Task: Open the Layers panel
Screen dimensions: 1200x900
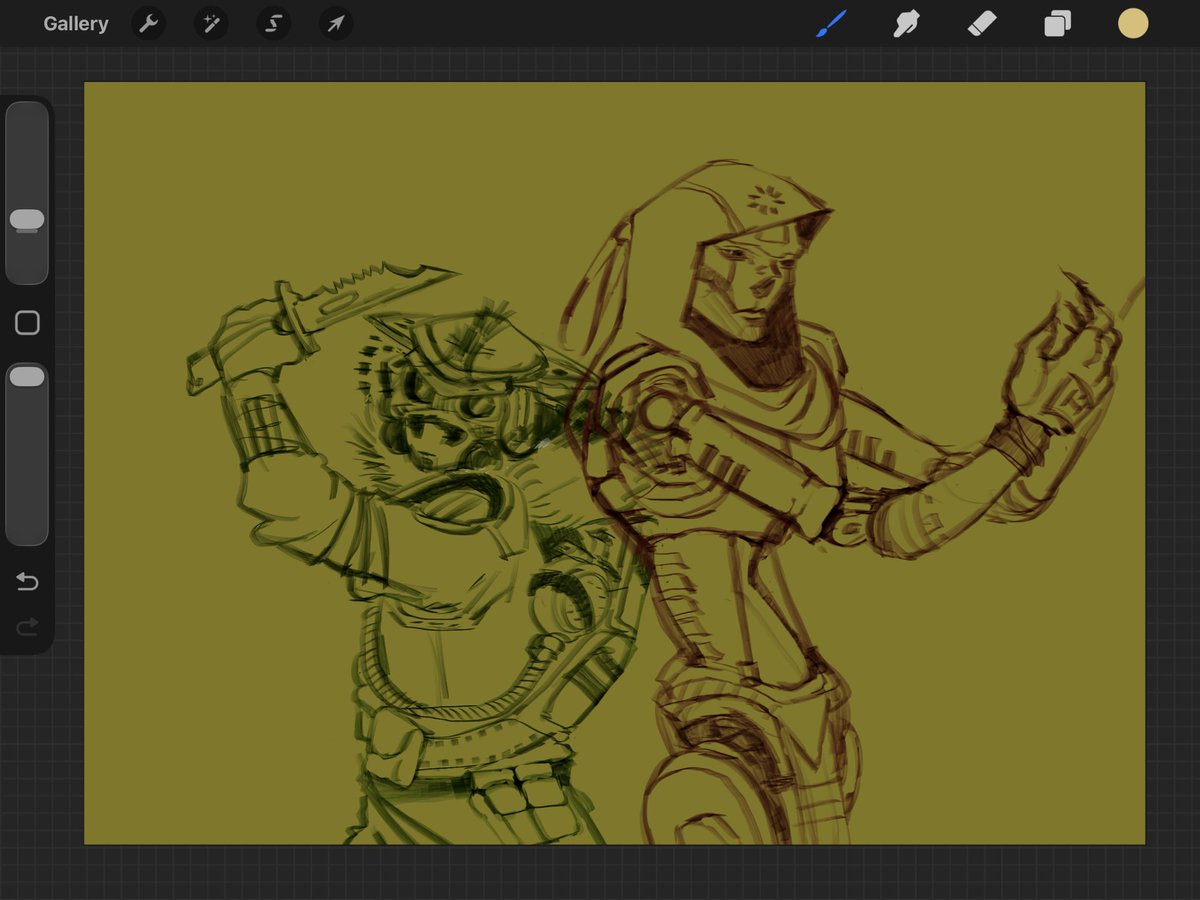Action: (x=1057, y=24)
